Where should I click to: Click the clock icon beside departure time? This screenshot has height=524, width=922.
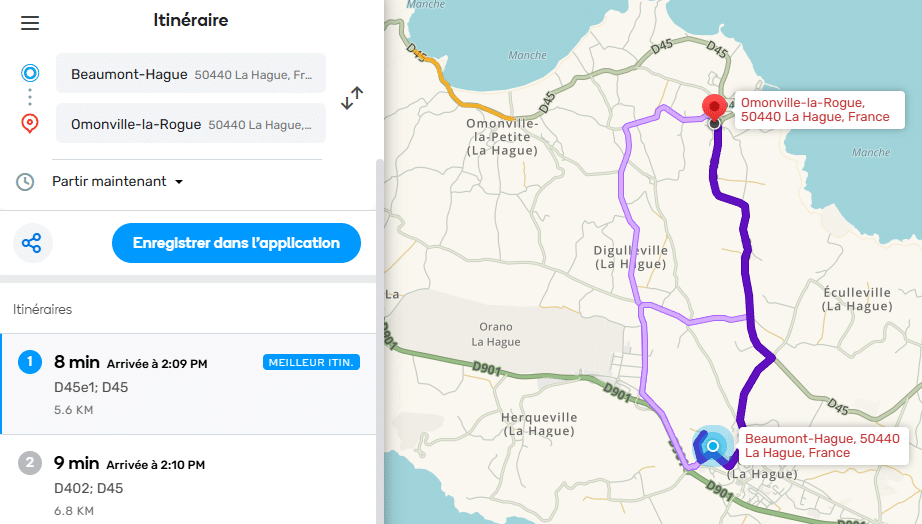(25, 182)
